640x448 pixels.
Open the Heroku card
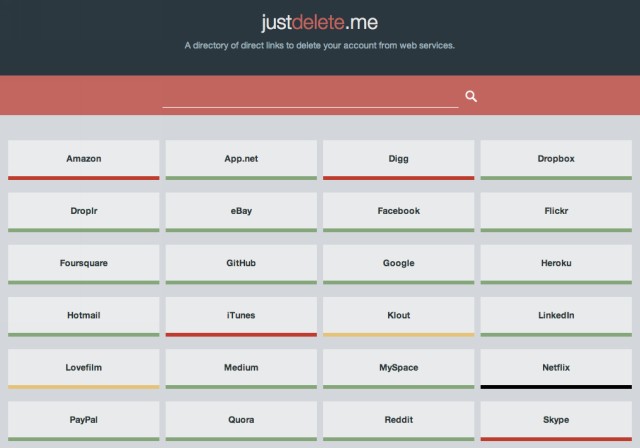pyautogui.click(x=556, y=264)
